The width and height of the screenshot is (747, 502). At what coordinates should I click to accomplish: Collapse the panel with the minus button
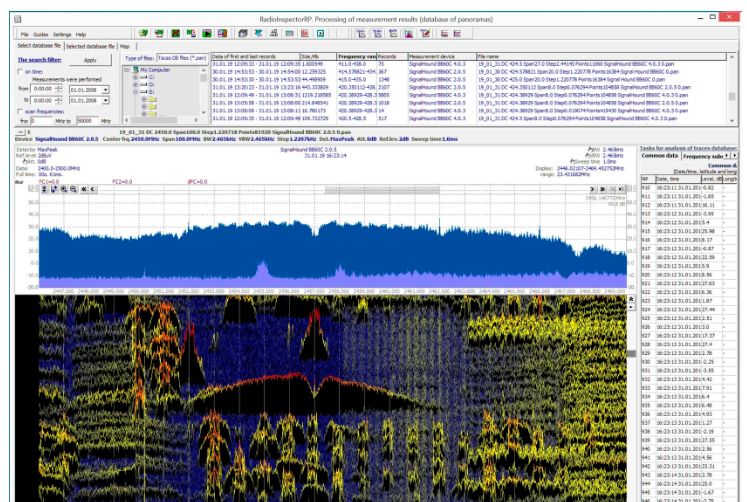[20, 132]
